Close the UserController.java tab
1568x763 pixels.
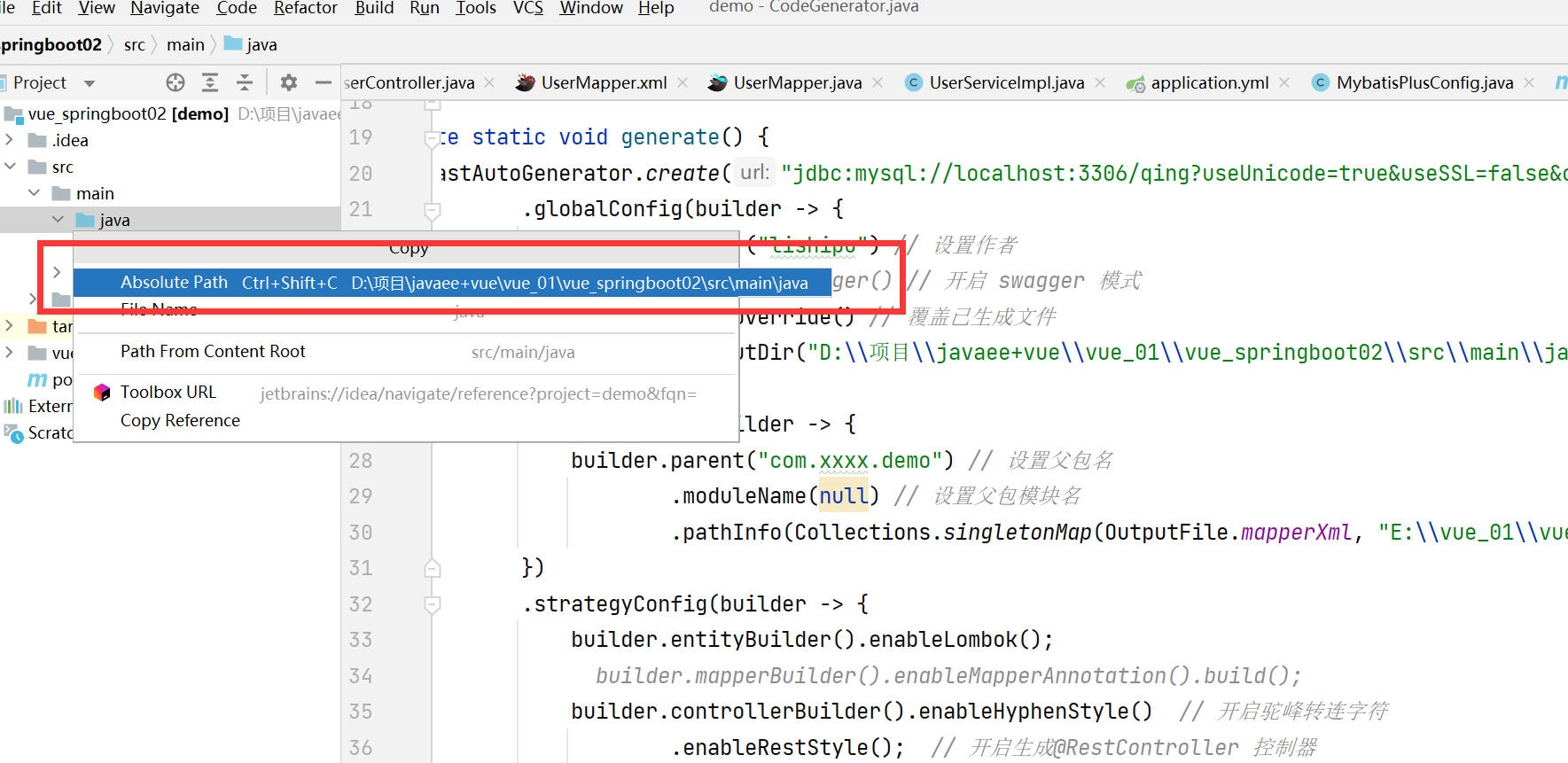[490, 82]
